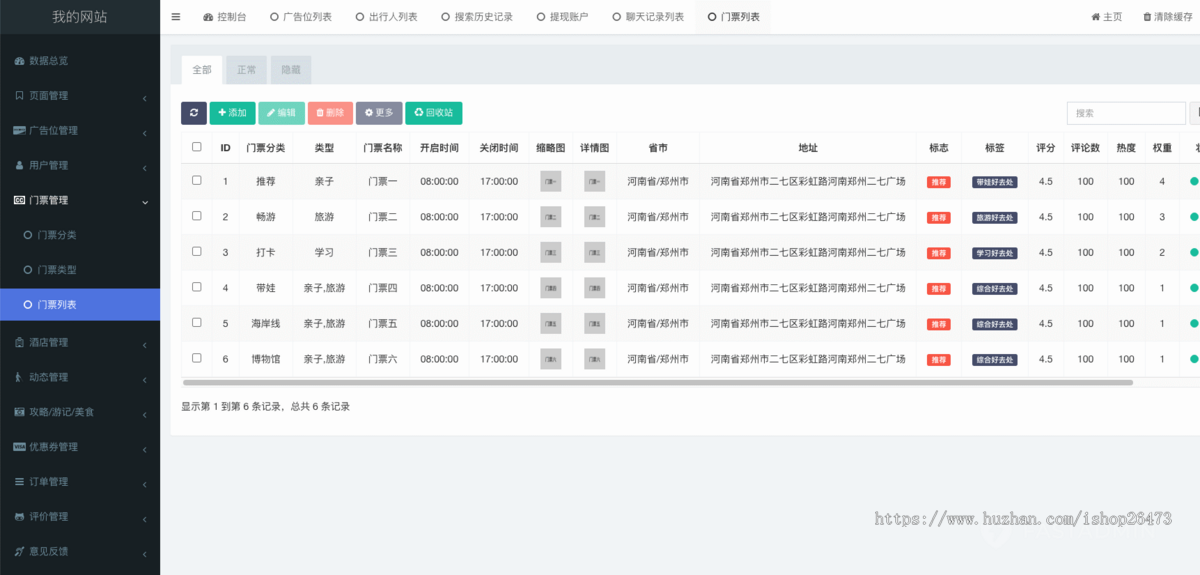Image resolution: width=1200 pixels, height=575 pixels.
Task: Open the 更多 dropdown button
Action: (x=379, y=113)
